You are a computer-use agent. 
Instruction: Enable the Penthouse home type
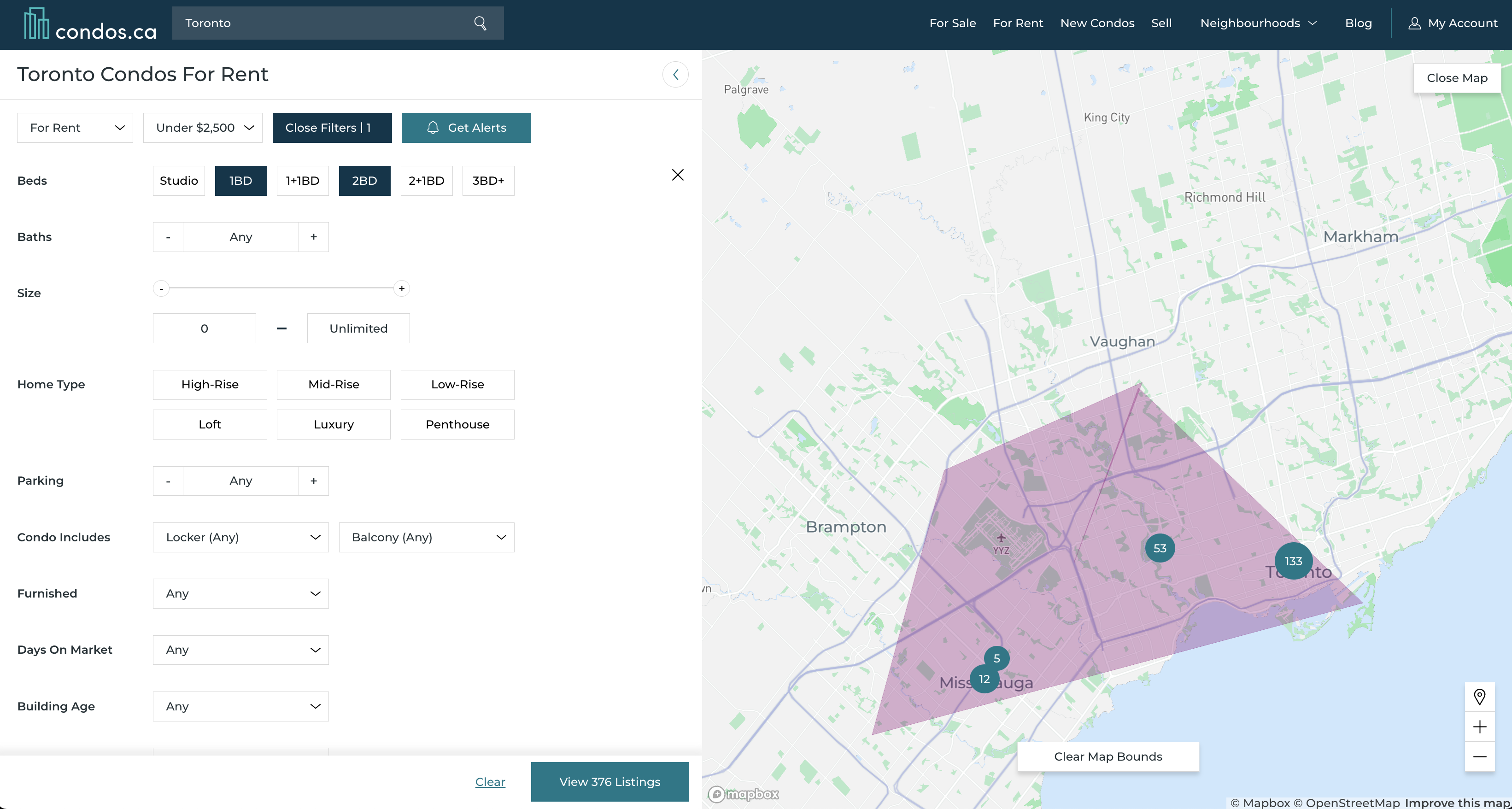(x=457, y=424)
